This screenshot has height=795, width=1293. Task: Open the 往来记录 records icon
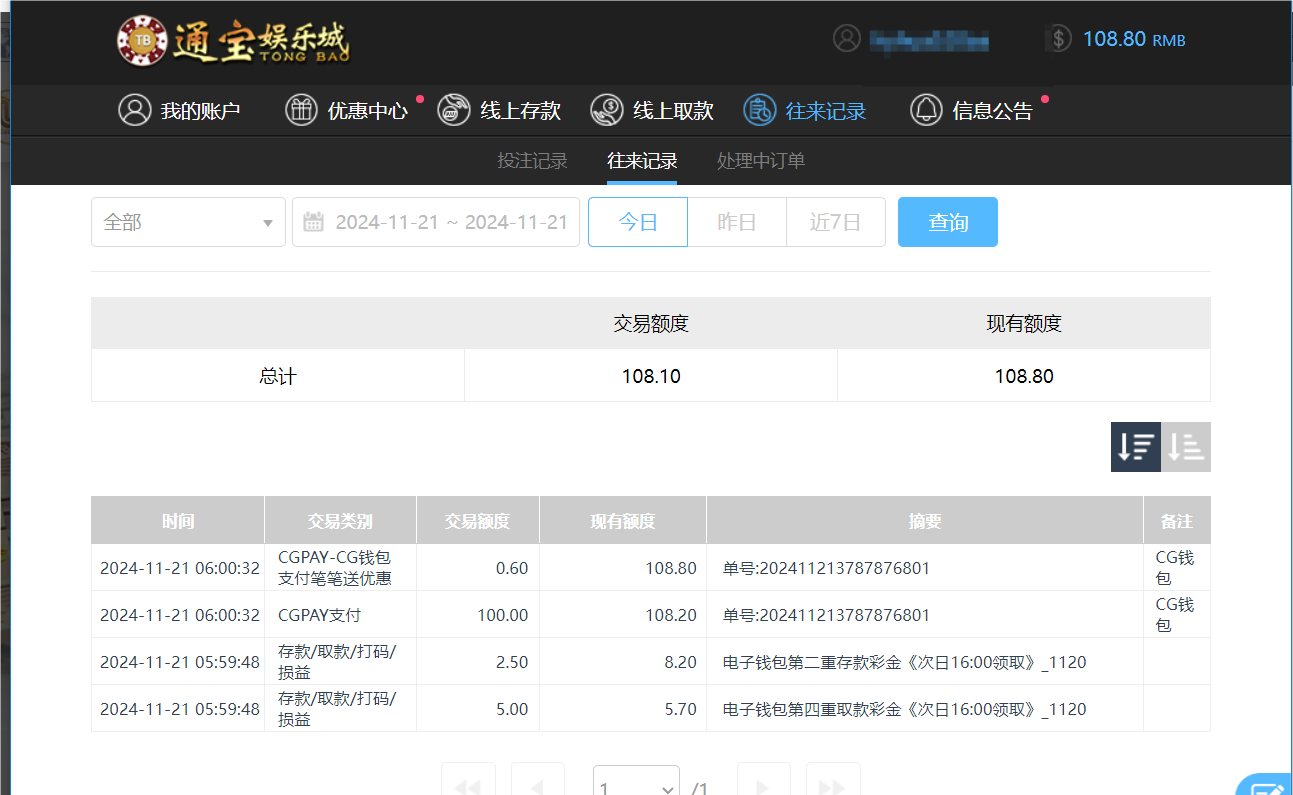point(758,110)
